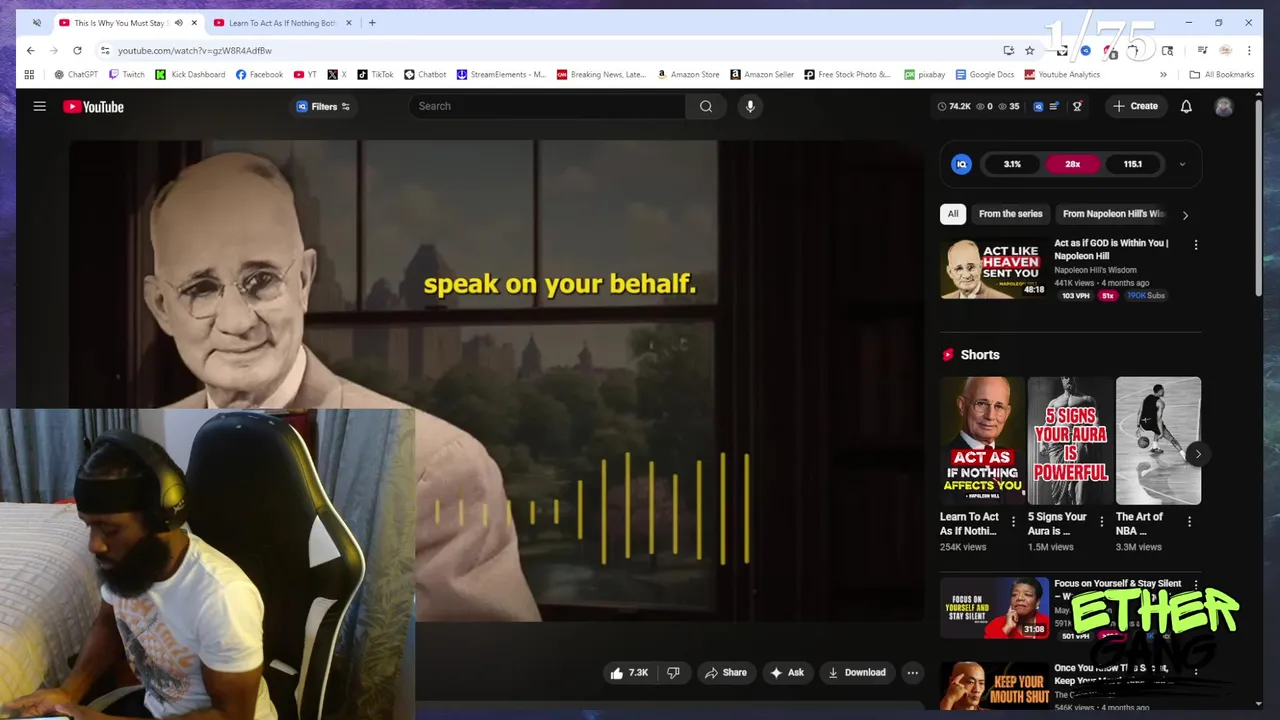
Task: Click the magnifier search button
Action: point(706,106)
